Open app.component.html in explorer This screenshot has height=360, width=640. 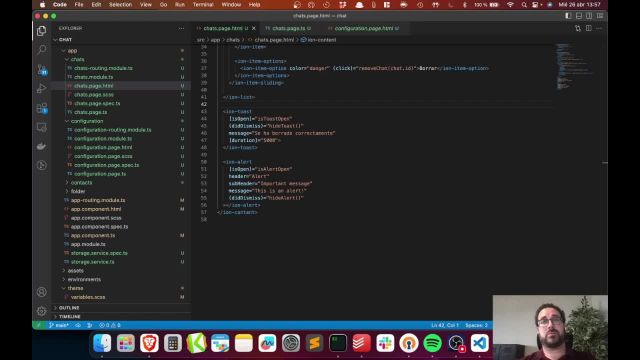[96, 209]
